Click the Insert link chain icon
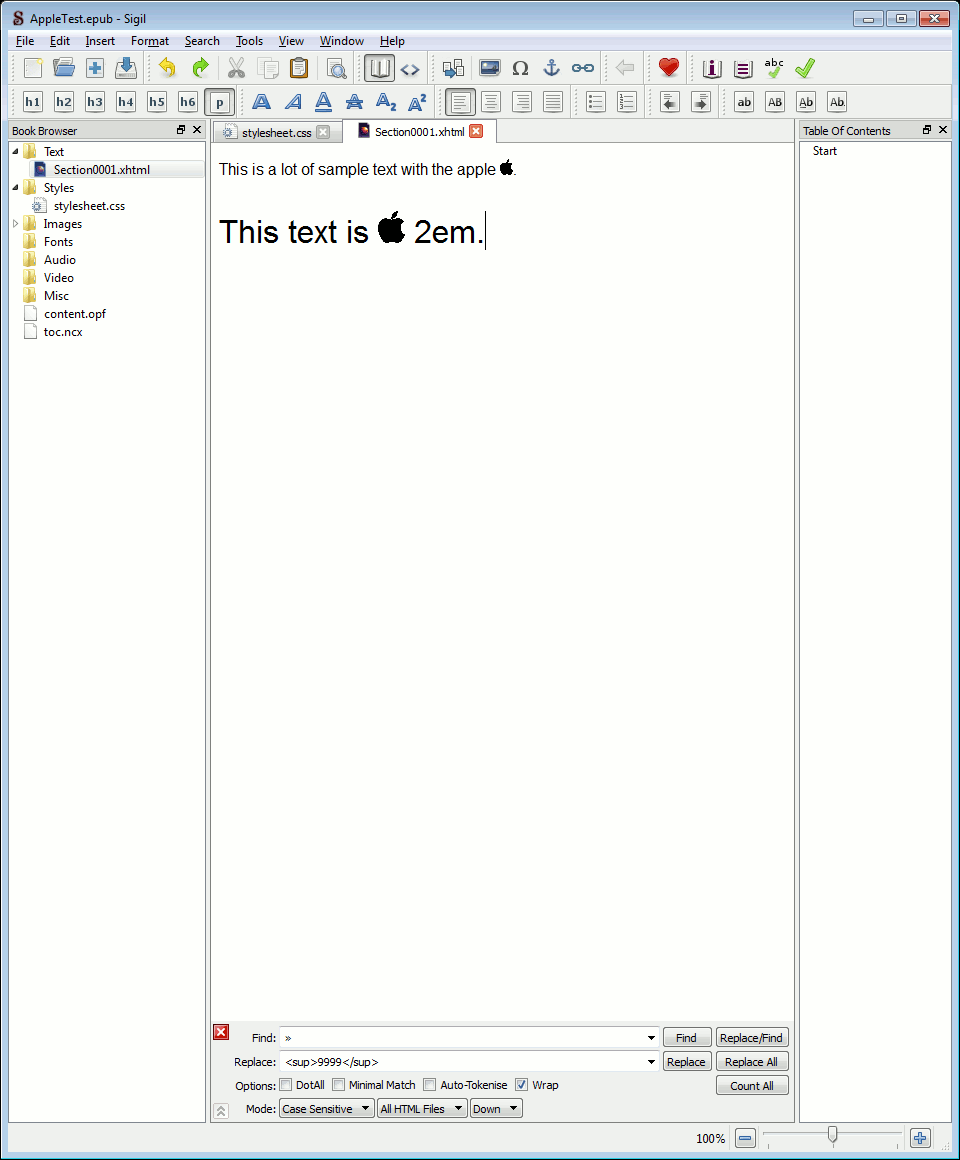Viewport: 960px width, 1160px height. tap(583, 68)
